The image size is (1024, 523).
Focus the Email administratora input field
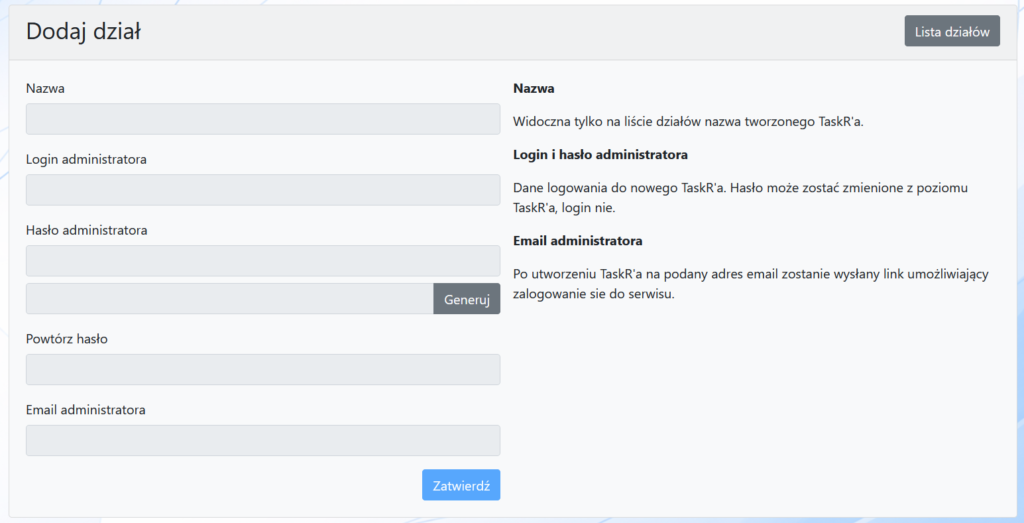(x=262, y=440)
